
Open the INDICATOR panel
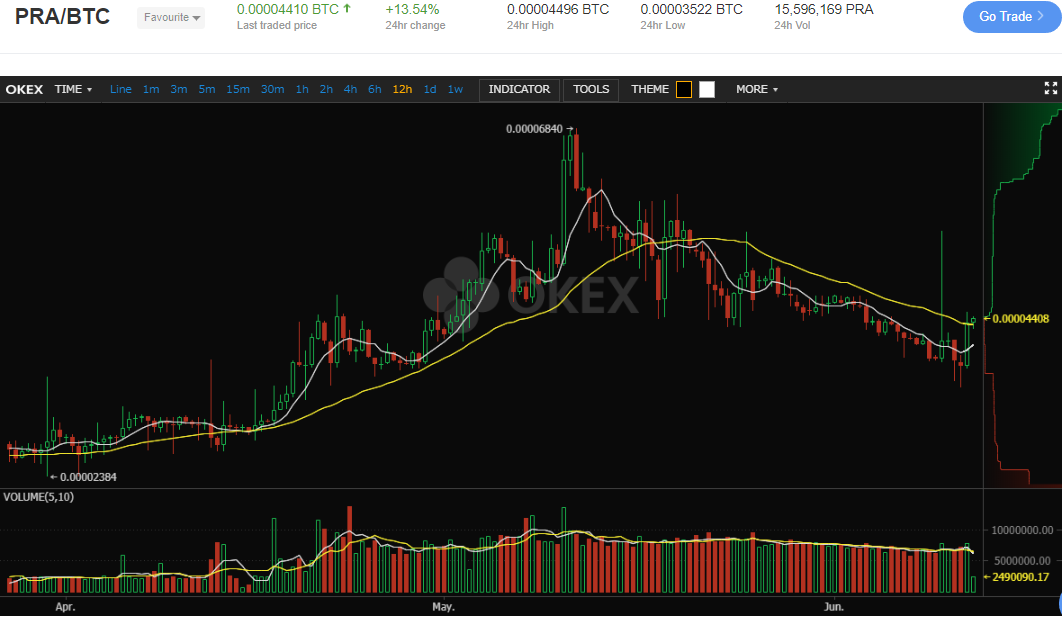pos(519,90)
